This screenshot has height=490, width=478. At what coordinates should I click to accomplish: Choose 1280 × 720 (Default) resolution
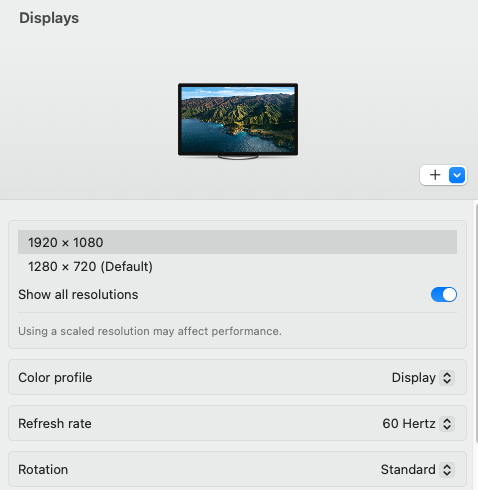pos(237,266)
